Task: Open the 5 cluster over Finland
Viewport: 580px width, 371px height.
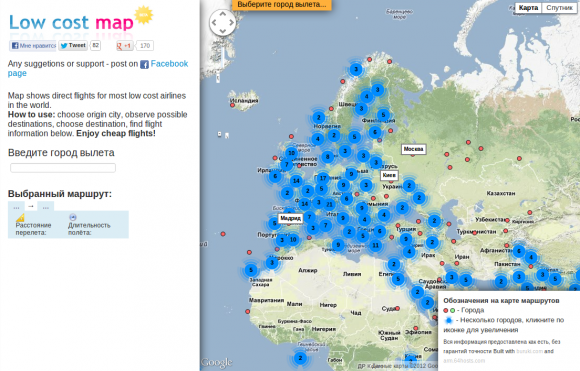Action: (x=383, y=115)
